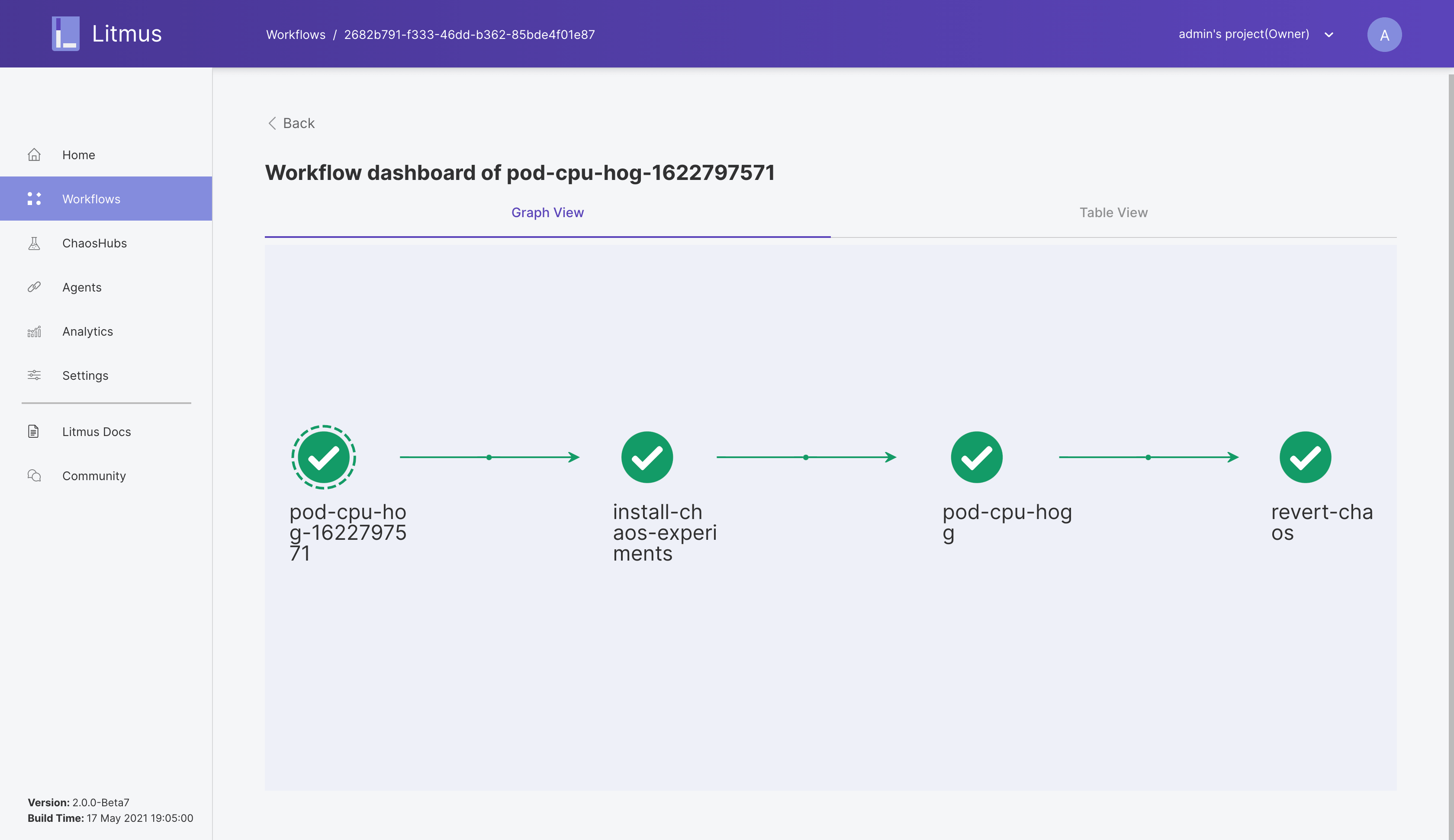Click the Home house icon
The width and height of the screenshot is (1454, 840).
[34, 154]
